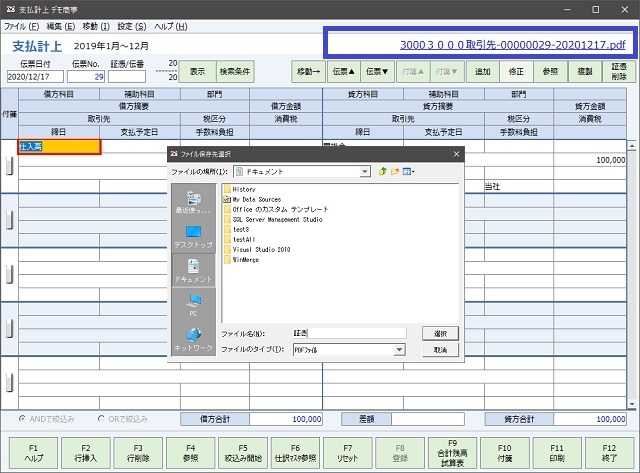The height and width of the screenshot is (473, 640).
Task: Click the 参照 toolbar button
Action: [x=550, y=71]
